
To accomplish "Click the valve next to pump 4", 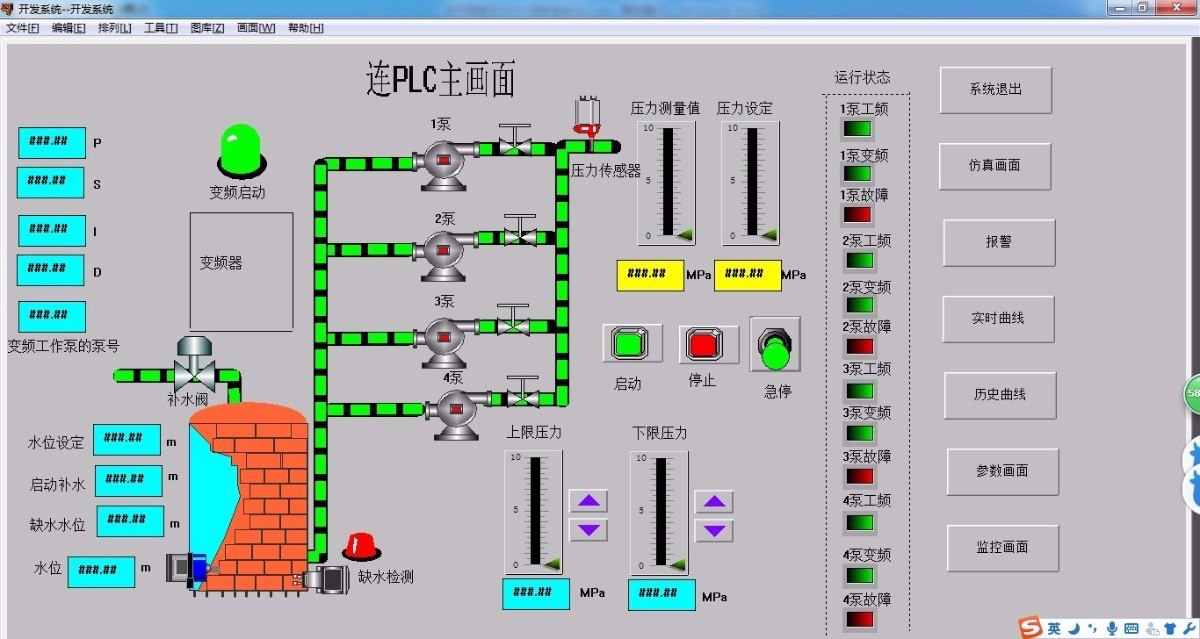I will 521,391.
